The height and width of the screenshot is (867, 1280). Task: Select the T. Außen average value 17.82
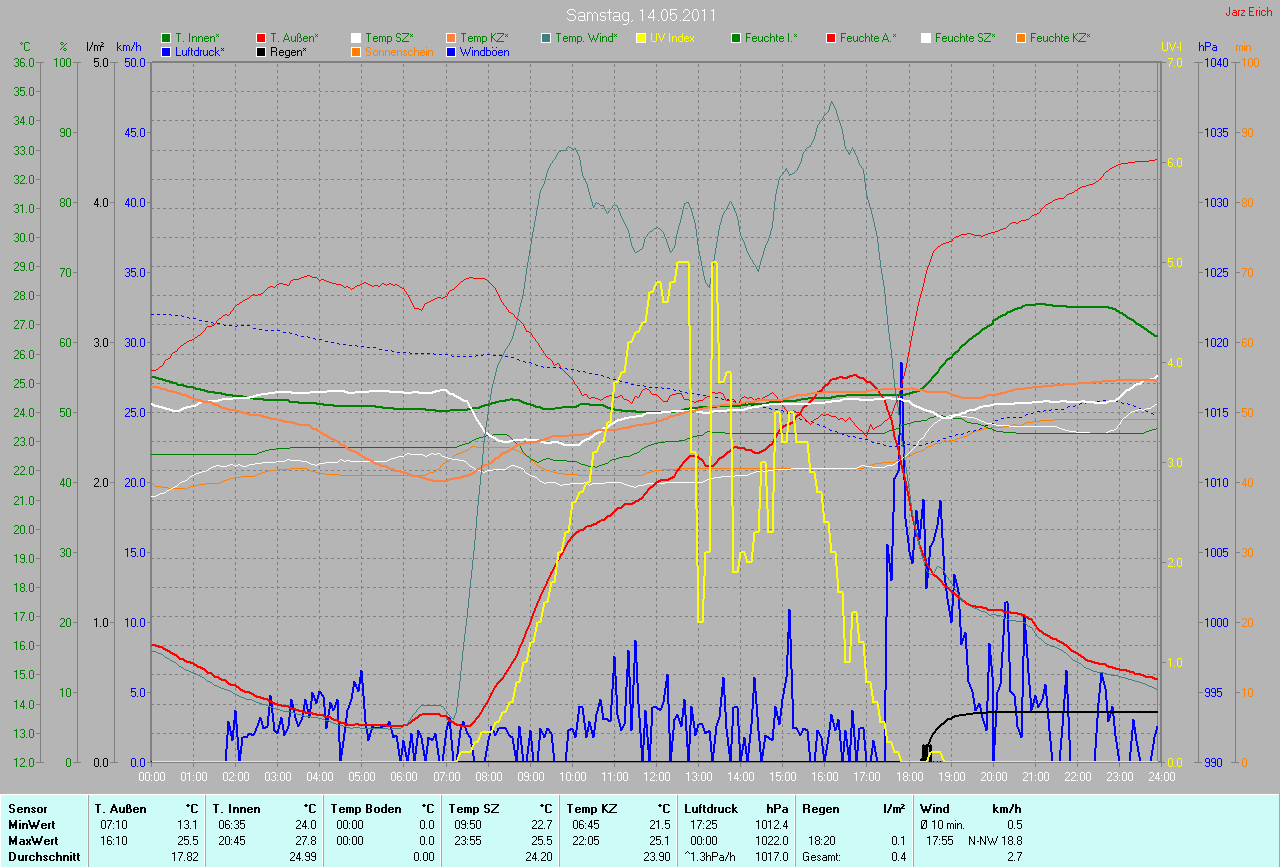(185, 857)
